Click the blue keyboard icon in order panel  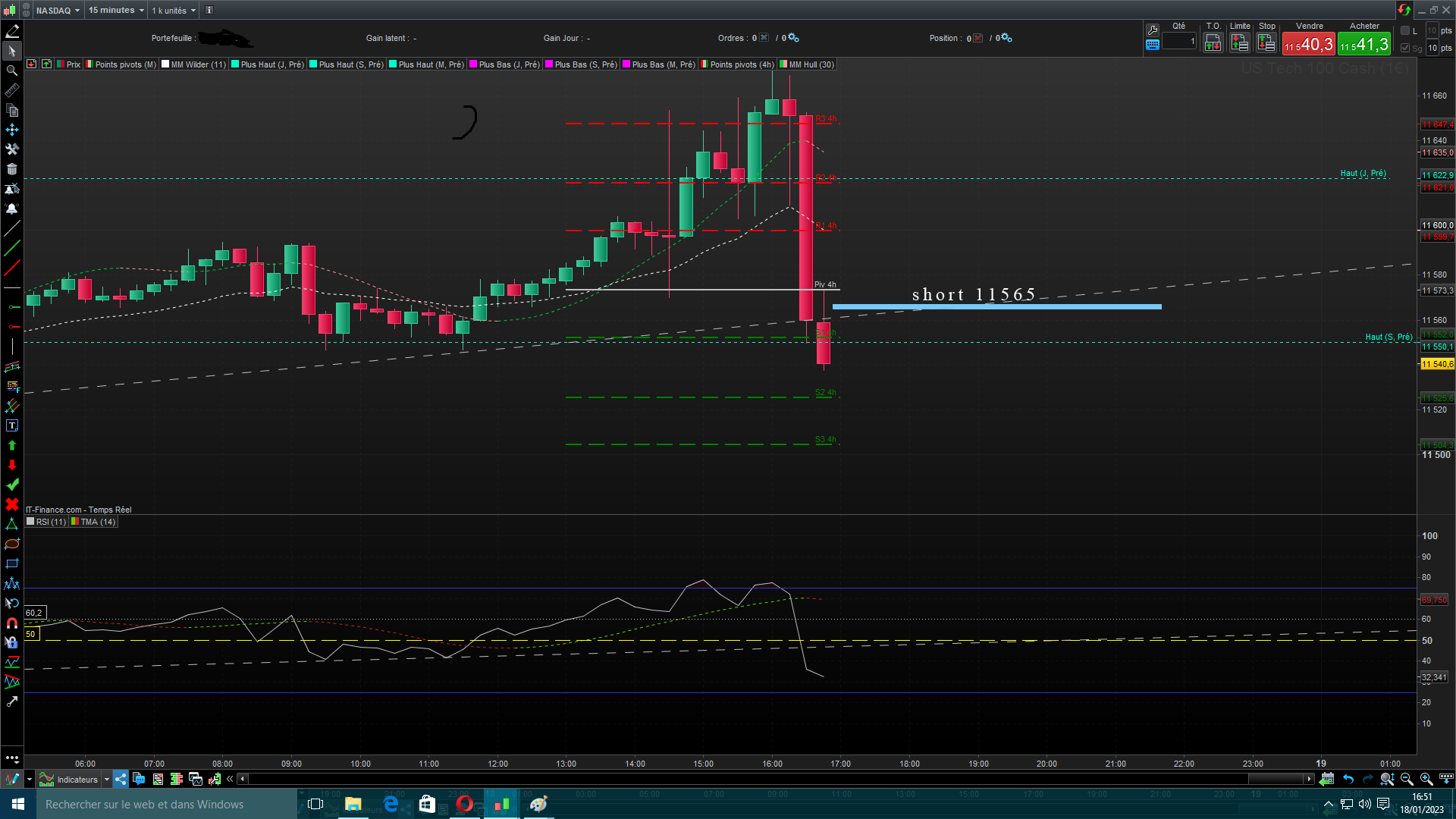[x=1153, y=45]
